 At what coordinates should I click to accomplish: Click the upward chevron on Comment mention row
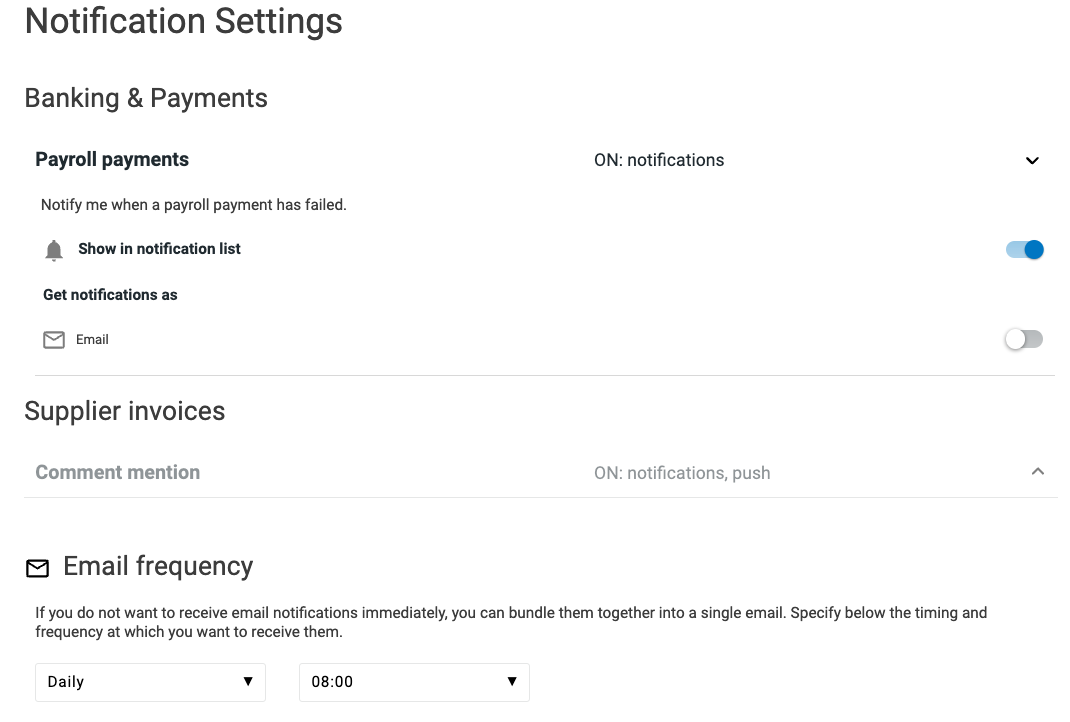point(1037,470)
